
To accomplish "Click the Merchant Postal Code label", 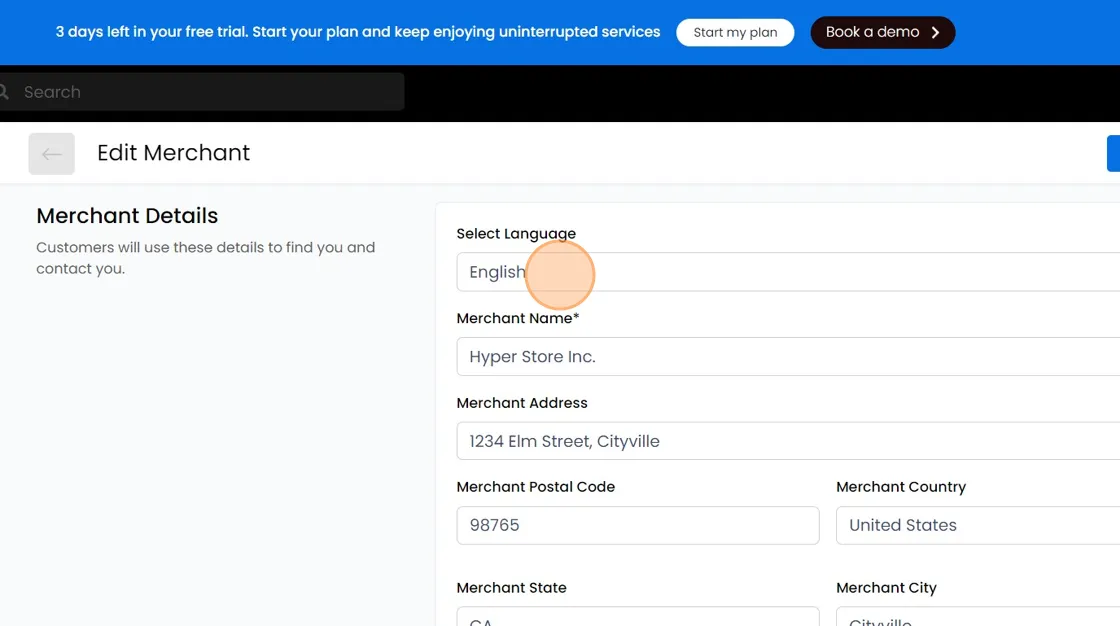I will click(536, 487).
